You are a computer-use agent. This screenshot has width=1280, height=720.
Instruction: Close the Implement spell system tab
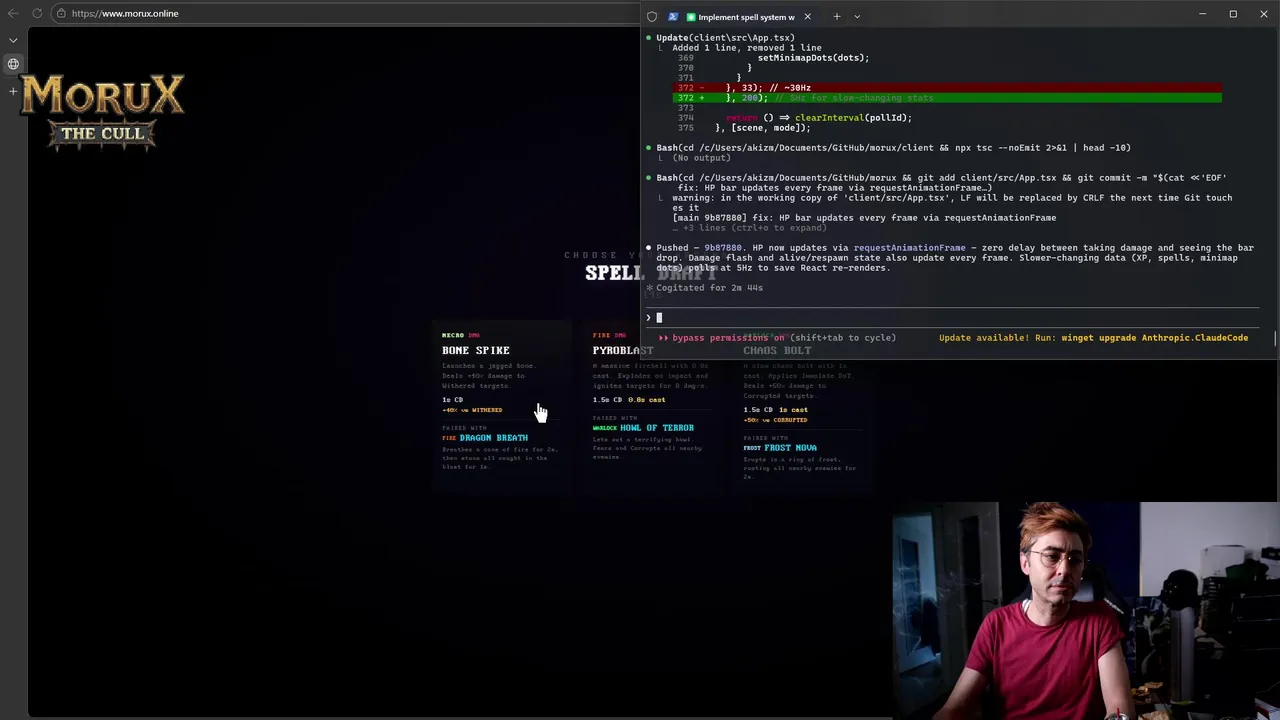[807, 16]
